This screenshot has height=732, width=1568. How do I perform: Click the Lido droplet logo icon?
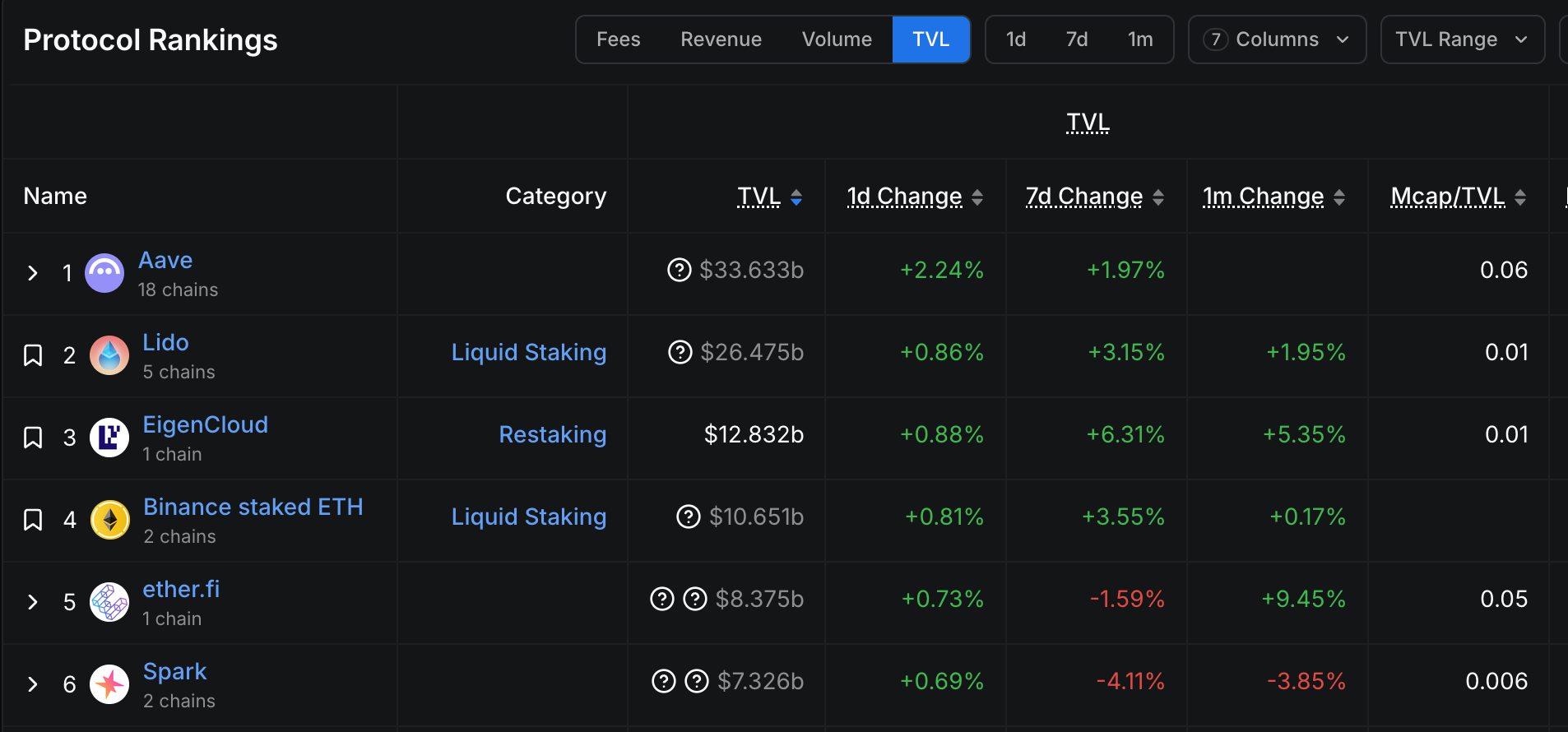click(x=109, y=355)
